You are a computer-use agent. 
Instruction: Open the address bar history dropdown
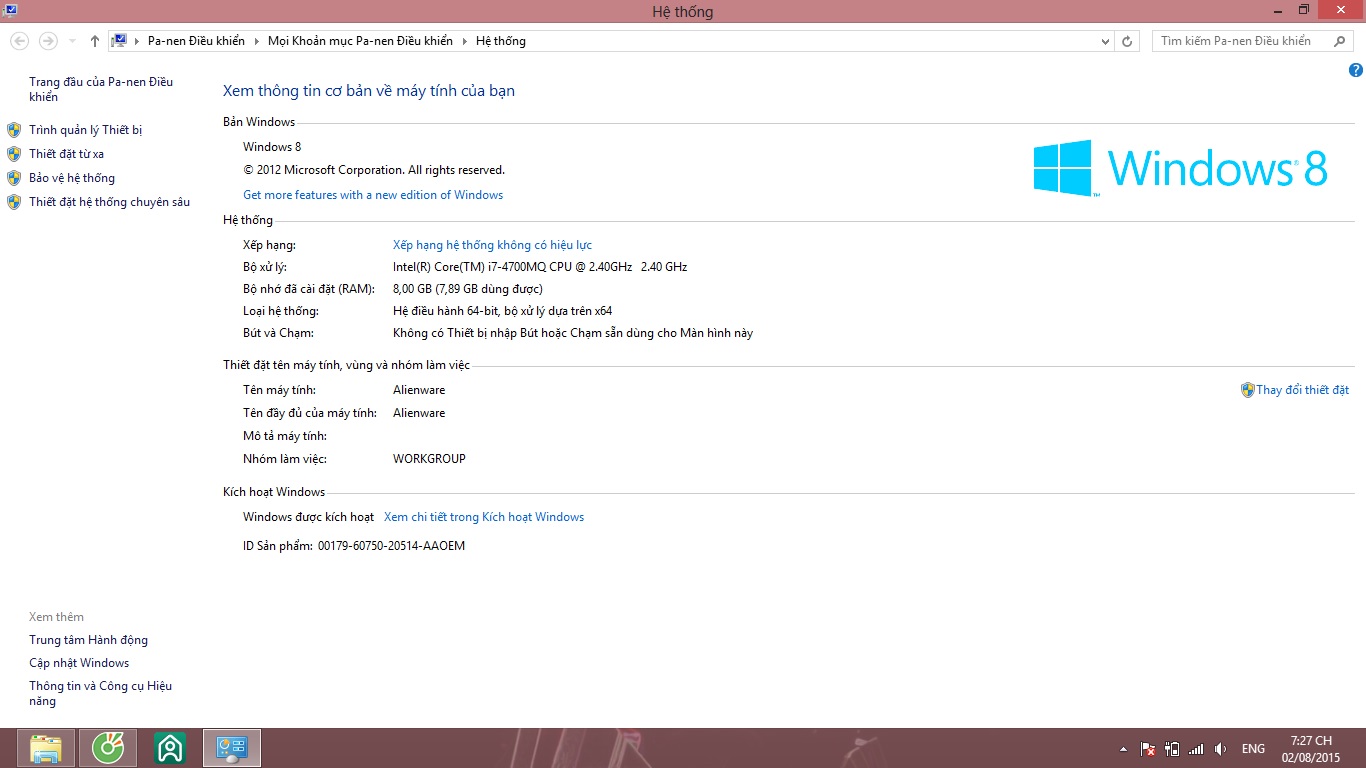coord(1105,41)
